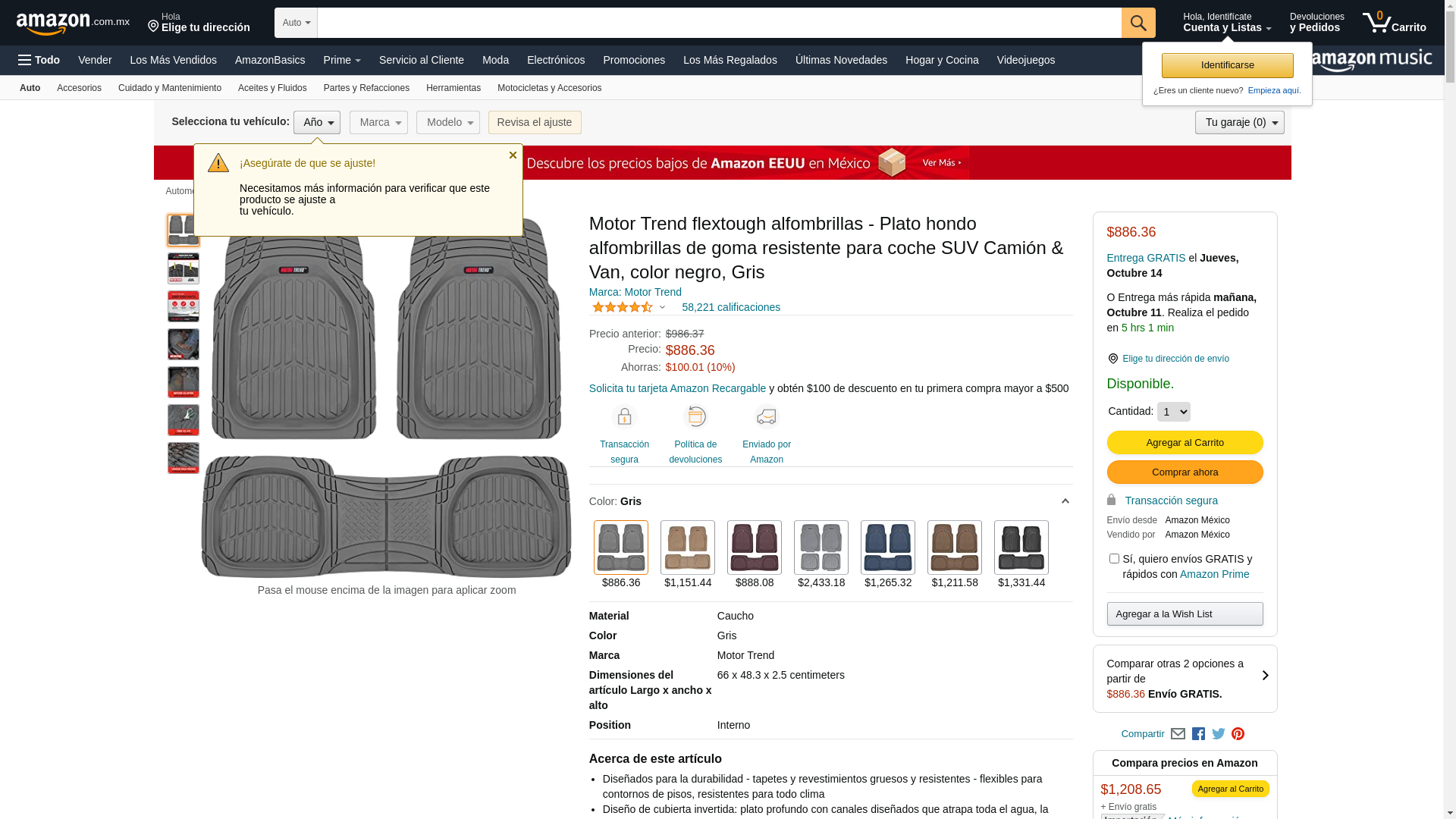This screenshot has height=819, width=1456.
Task: Expand the Tu garaje dropdown
Action: (x=1239, y=123)
